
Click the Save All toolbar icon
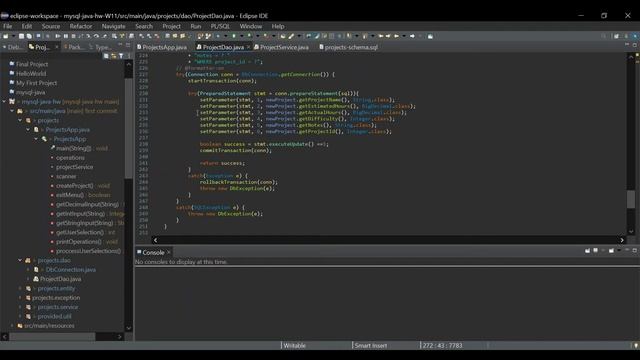pyautogui.click(x=29, y=36)
